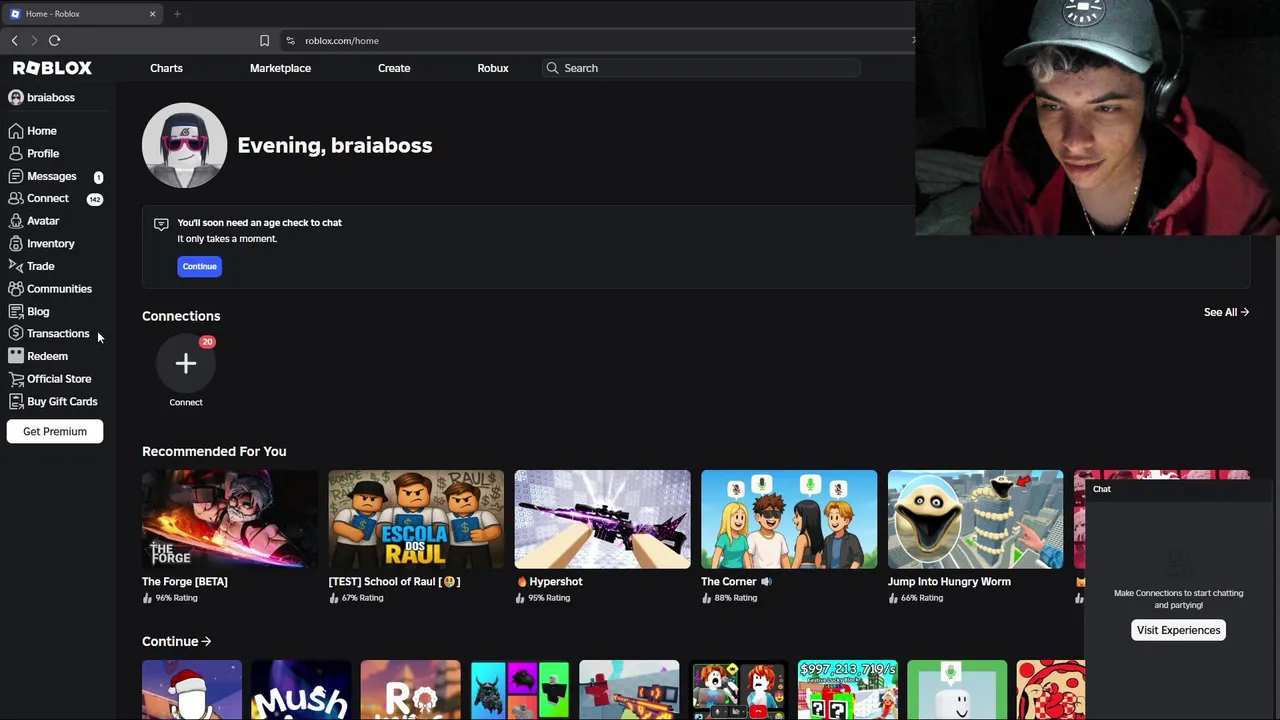The image size is (1280, 720).
Task: Open Home from the sidebar
Action: pyautogui.click(x=41, y=131)
